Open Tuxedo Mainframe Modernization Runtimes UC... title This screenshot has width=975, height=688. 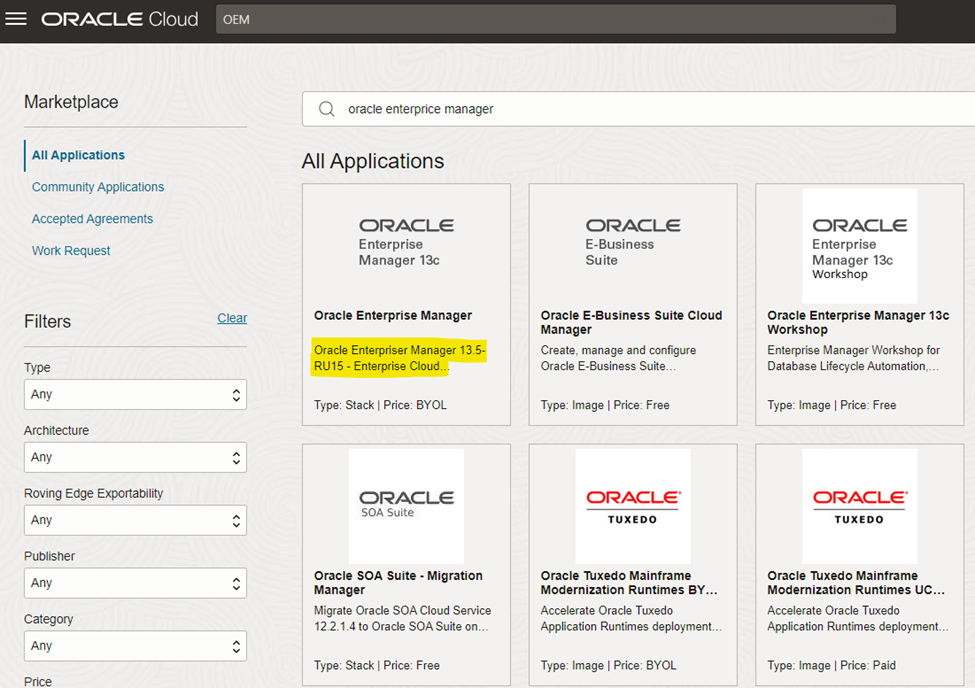pos(856,582)
